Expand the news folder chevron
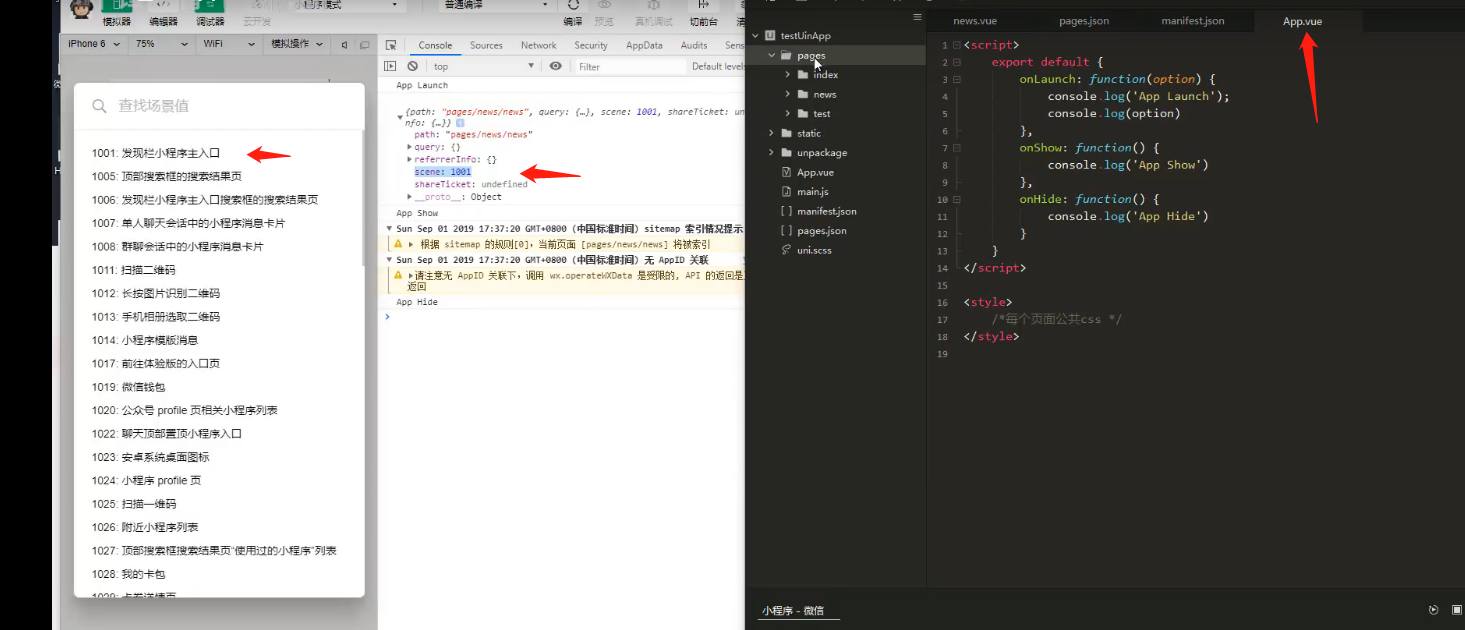This screenshot has height=630, width=1465. pyautogui.click(x=788, y=94)
